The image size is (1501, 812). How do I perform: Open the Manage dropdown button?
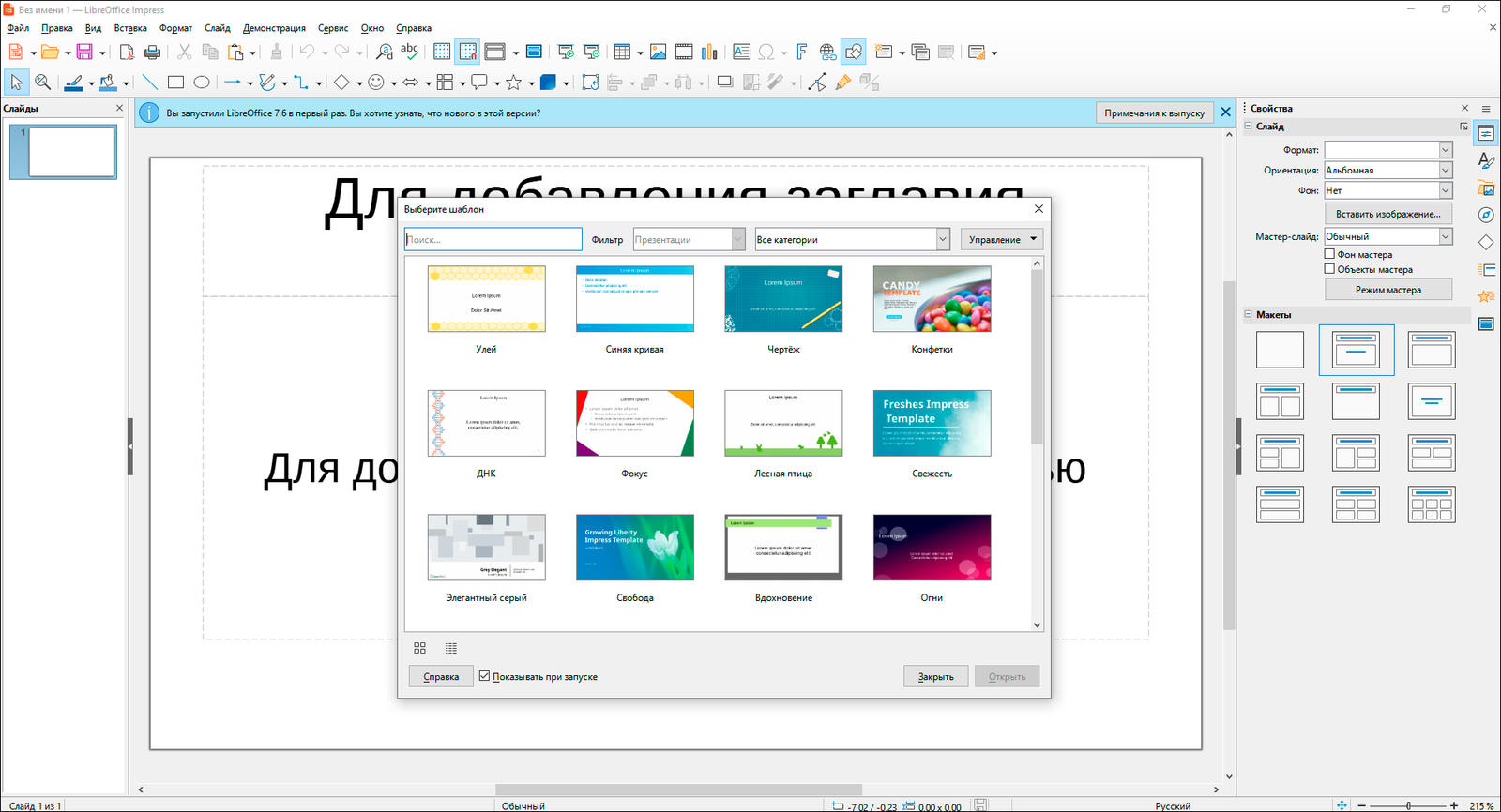click(x=1002, y=239)
